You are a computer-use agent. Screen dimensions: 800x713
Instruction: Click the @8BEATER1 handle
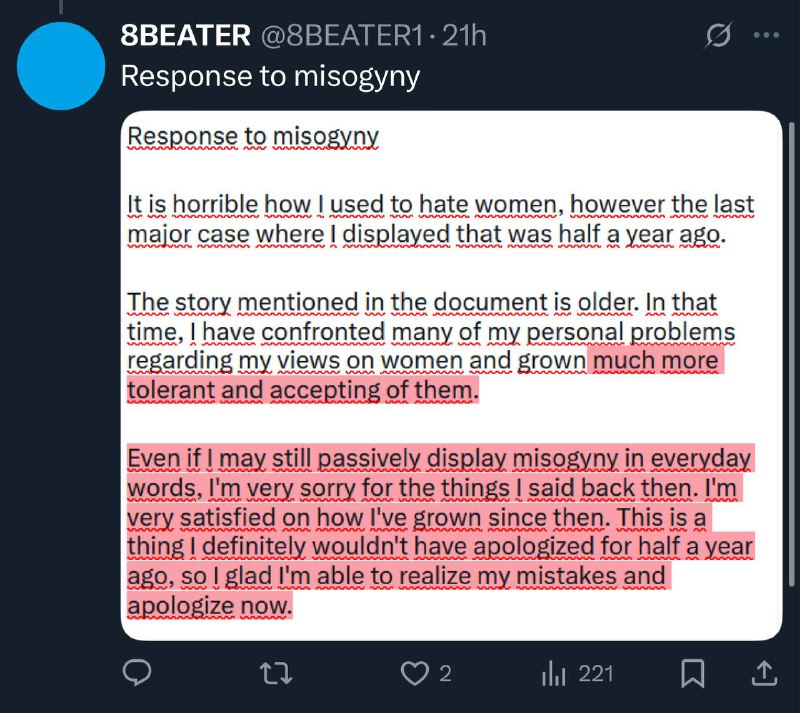342,36
